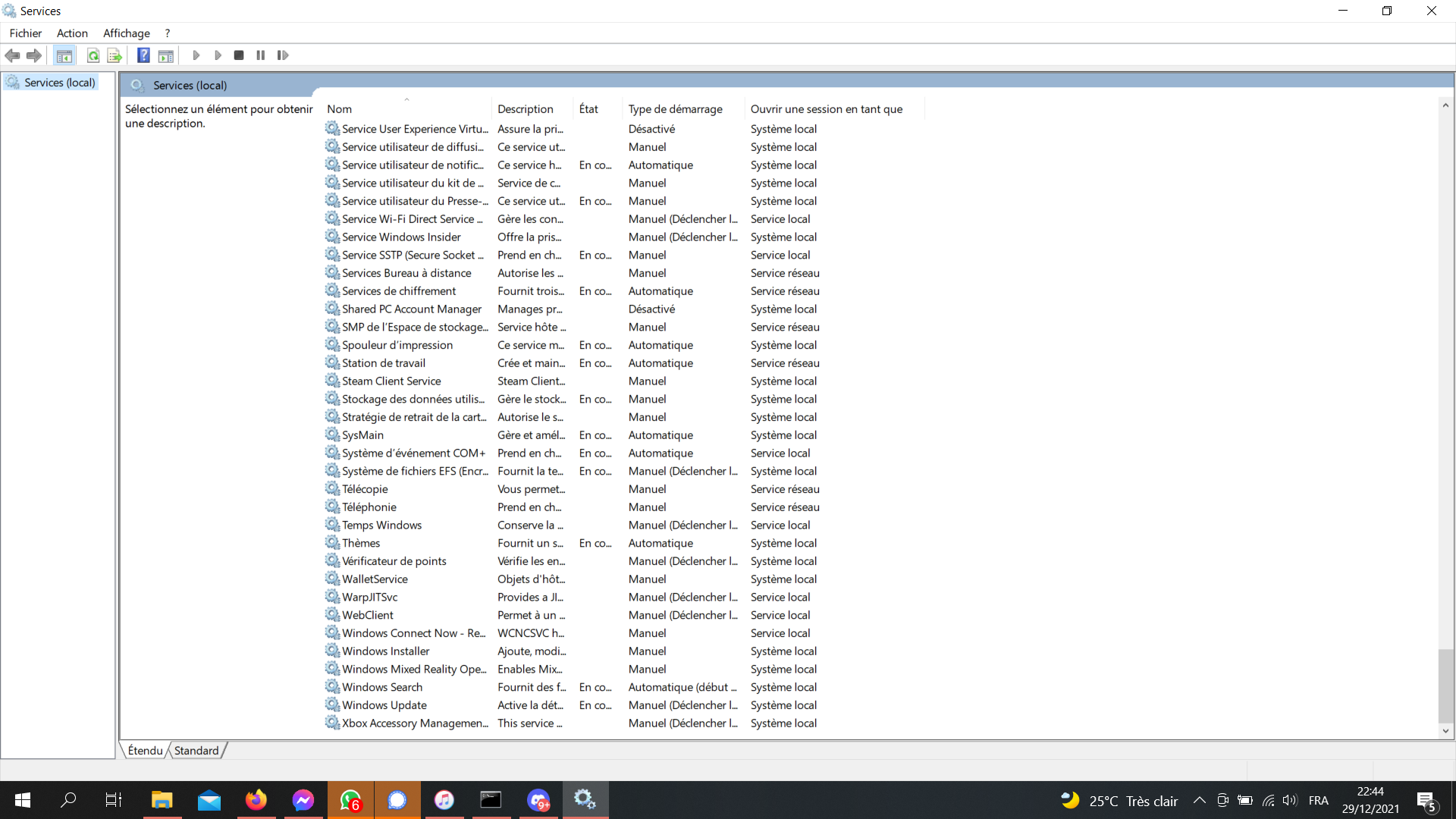Switch to the Standard tab

pos(196,751)
